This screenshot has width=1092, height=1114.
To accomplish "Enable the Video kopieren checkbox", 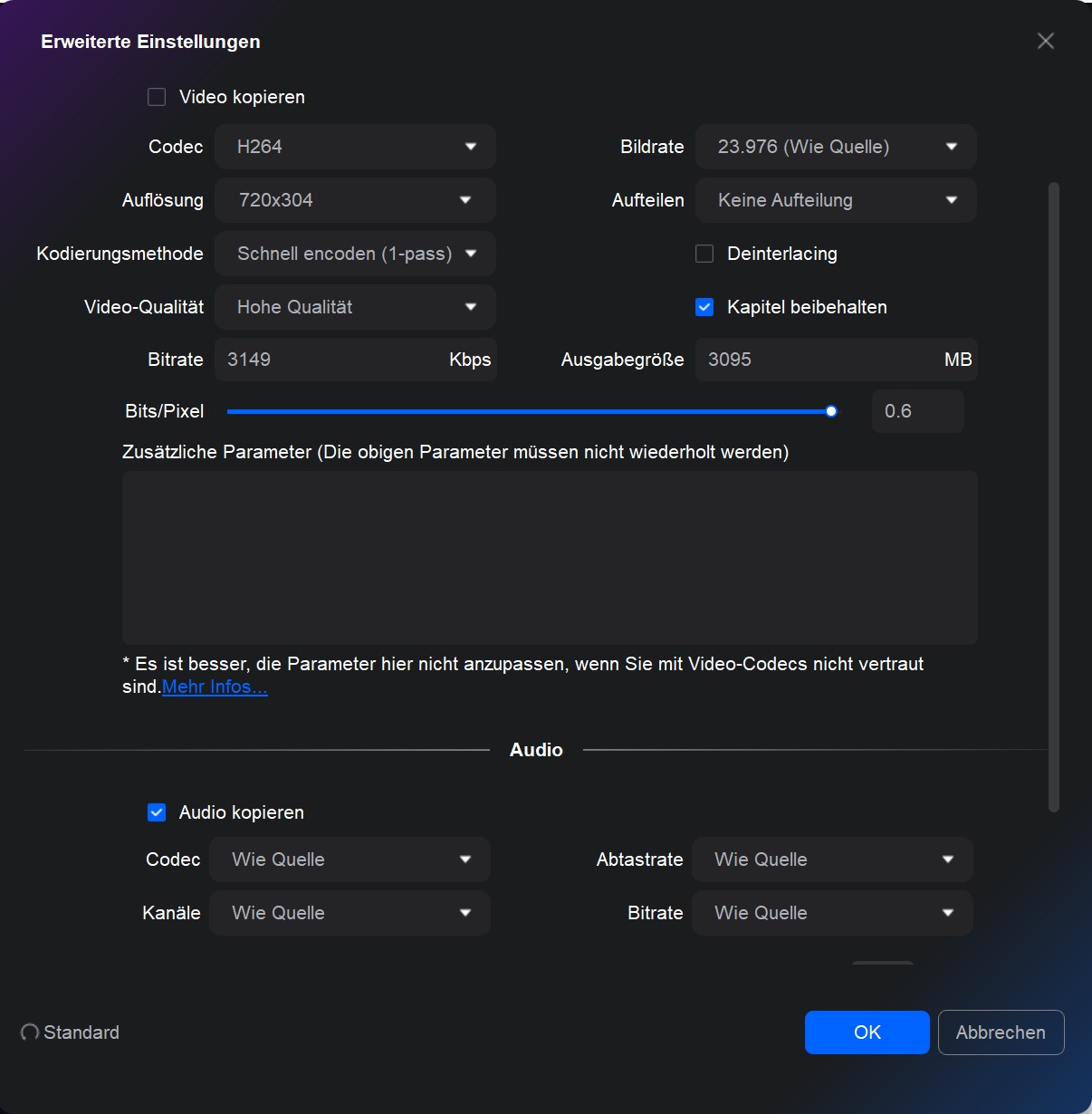I will (157, 97).
